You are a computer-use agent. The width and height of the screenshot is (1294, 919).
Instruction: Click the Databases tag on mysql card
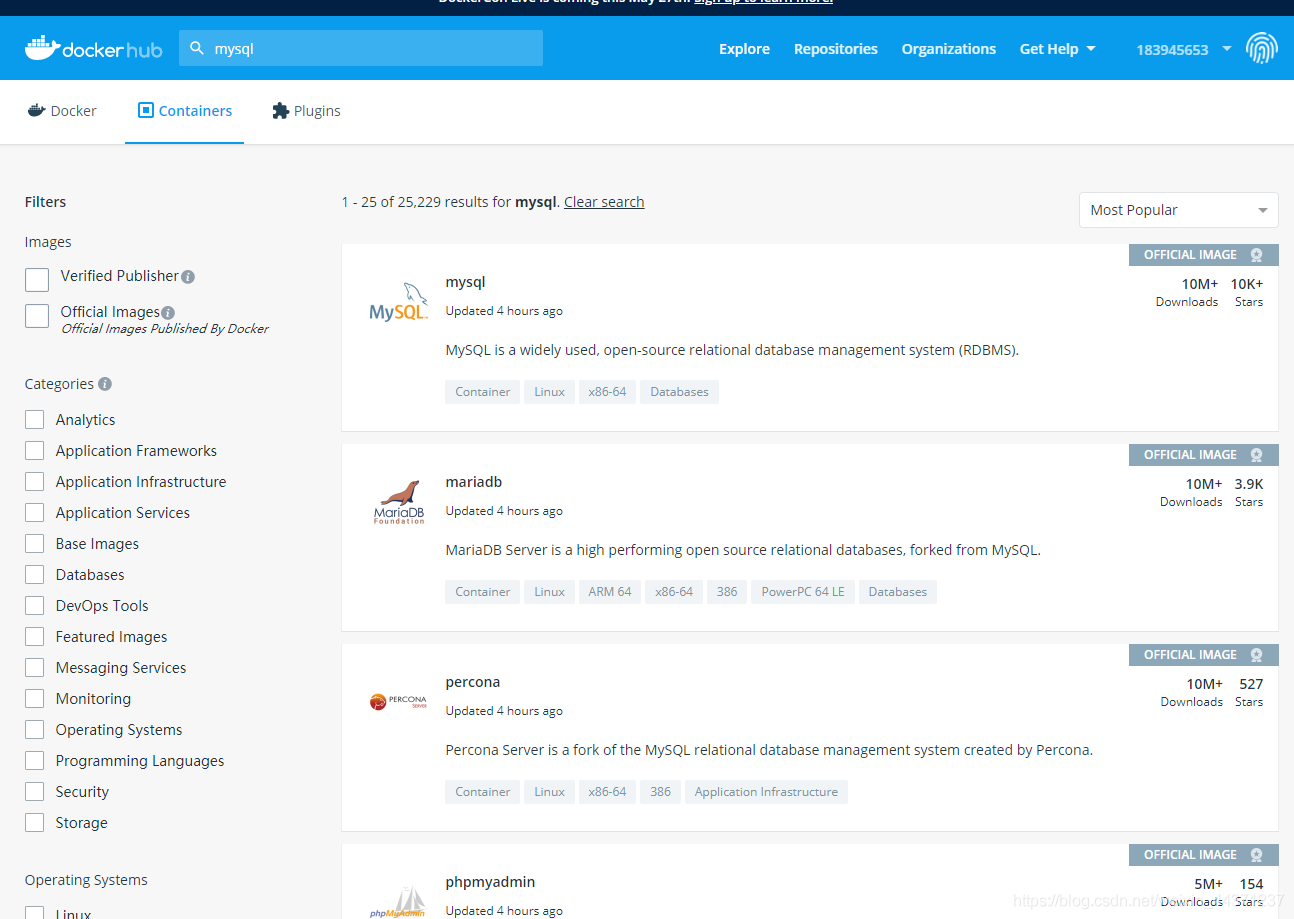(x=679, y=392)
